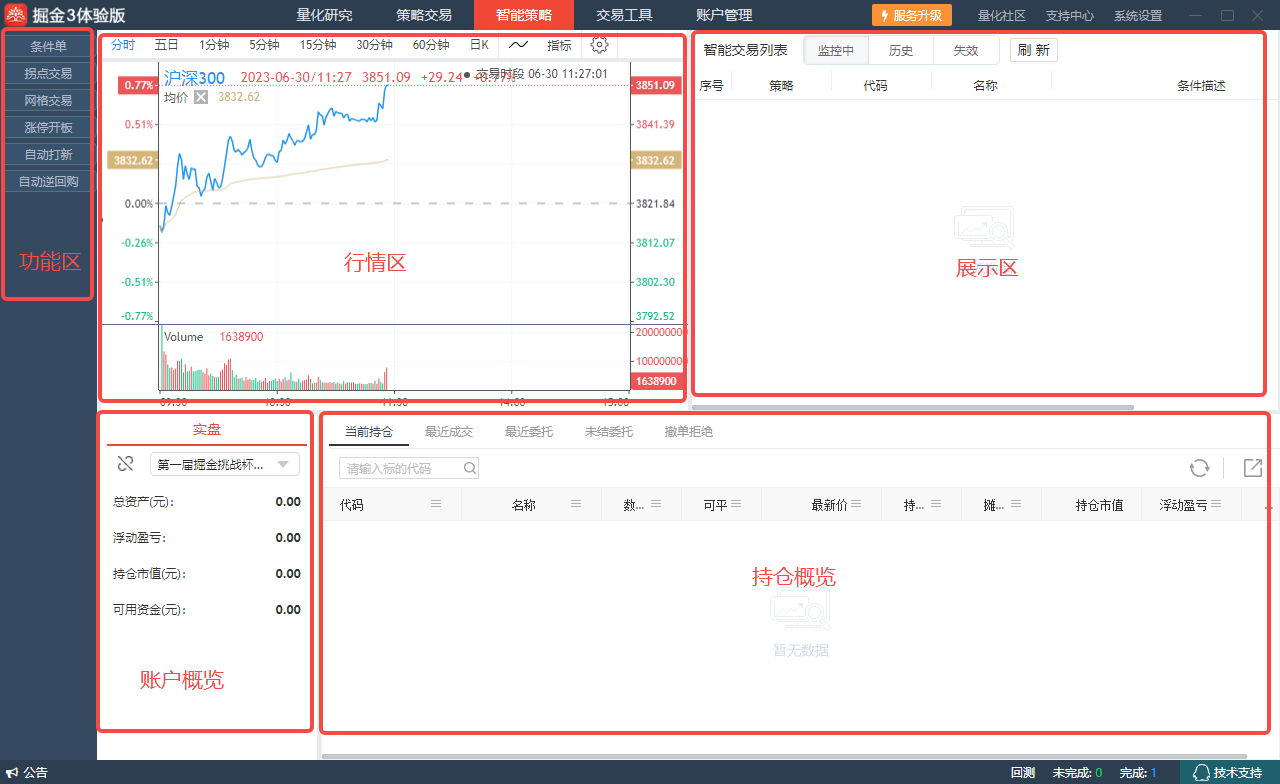Click the line chart style icon
Screen dimensions: 1280x784
pos(518,45)
